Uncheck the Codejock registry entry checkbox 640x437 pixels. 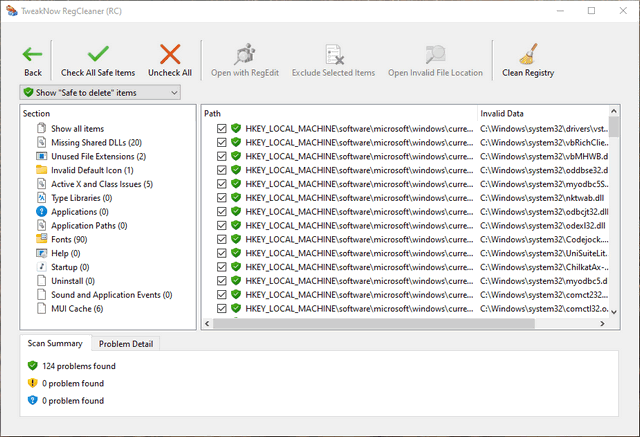click(222, 240)
